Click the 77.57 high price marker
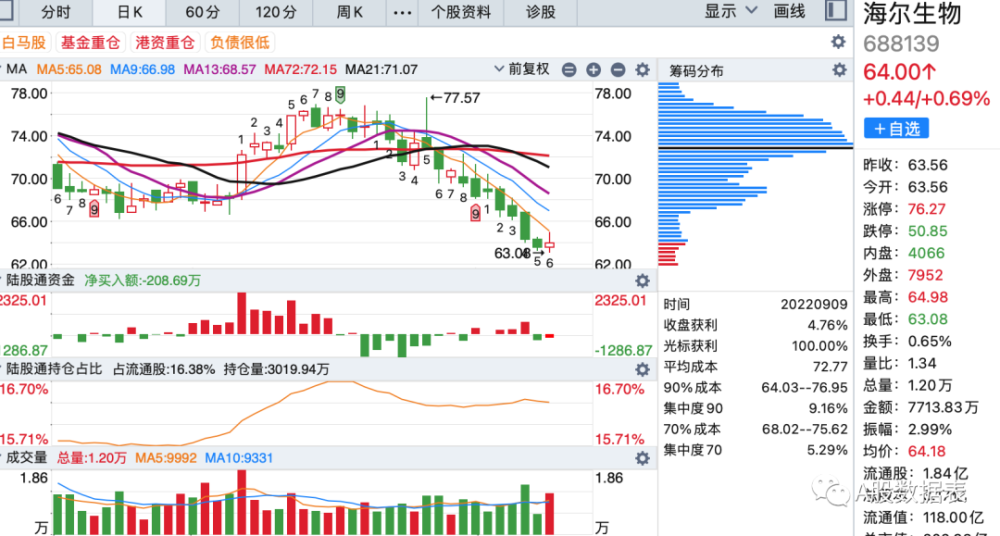The height and width of the screenshot is (536, 1000). [455, 98]
